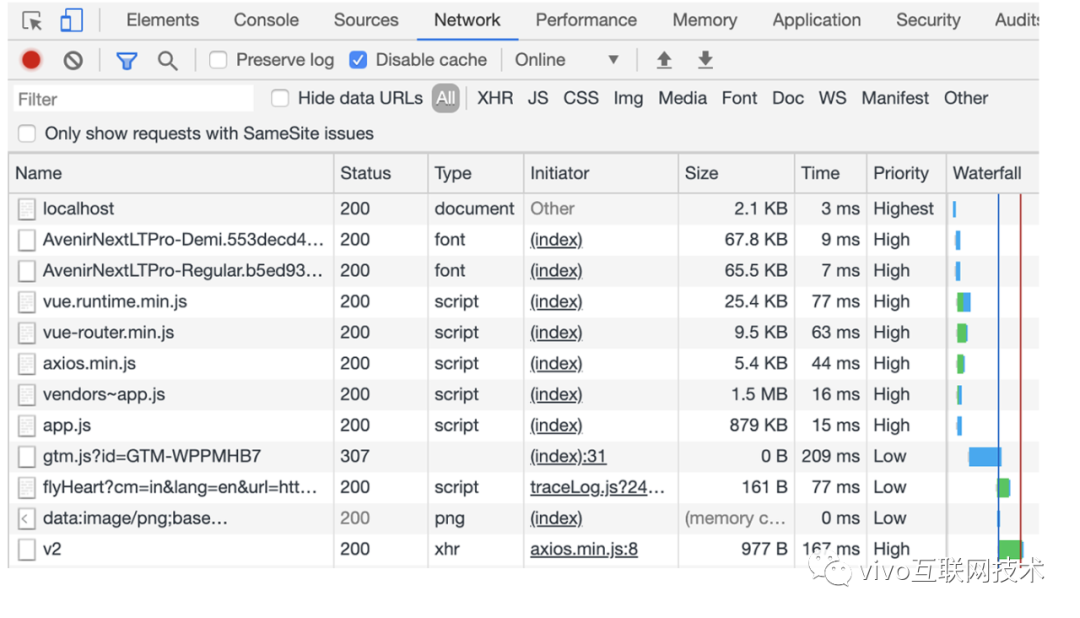
Task: Enable Only show requests with SameSite issues
Action: pyautogui.click(x=27, y=133)
